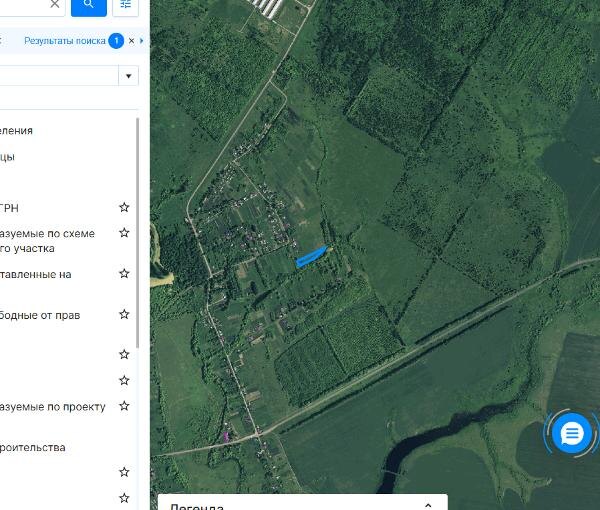Clear the search field with the X icon
The height and width of the screenshot is (510, 600).
pyautogui.click(x=55, y=4)
